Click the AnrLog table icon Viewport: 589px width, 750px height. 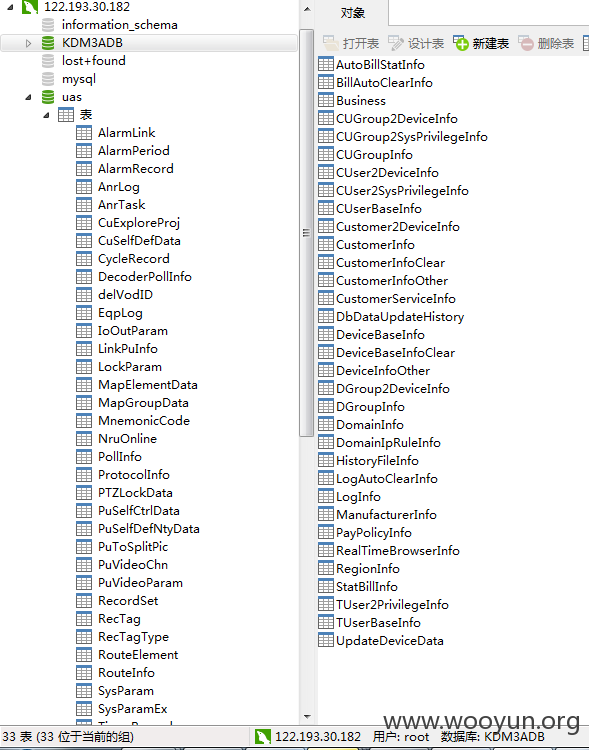pos(84,187)
